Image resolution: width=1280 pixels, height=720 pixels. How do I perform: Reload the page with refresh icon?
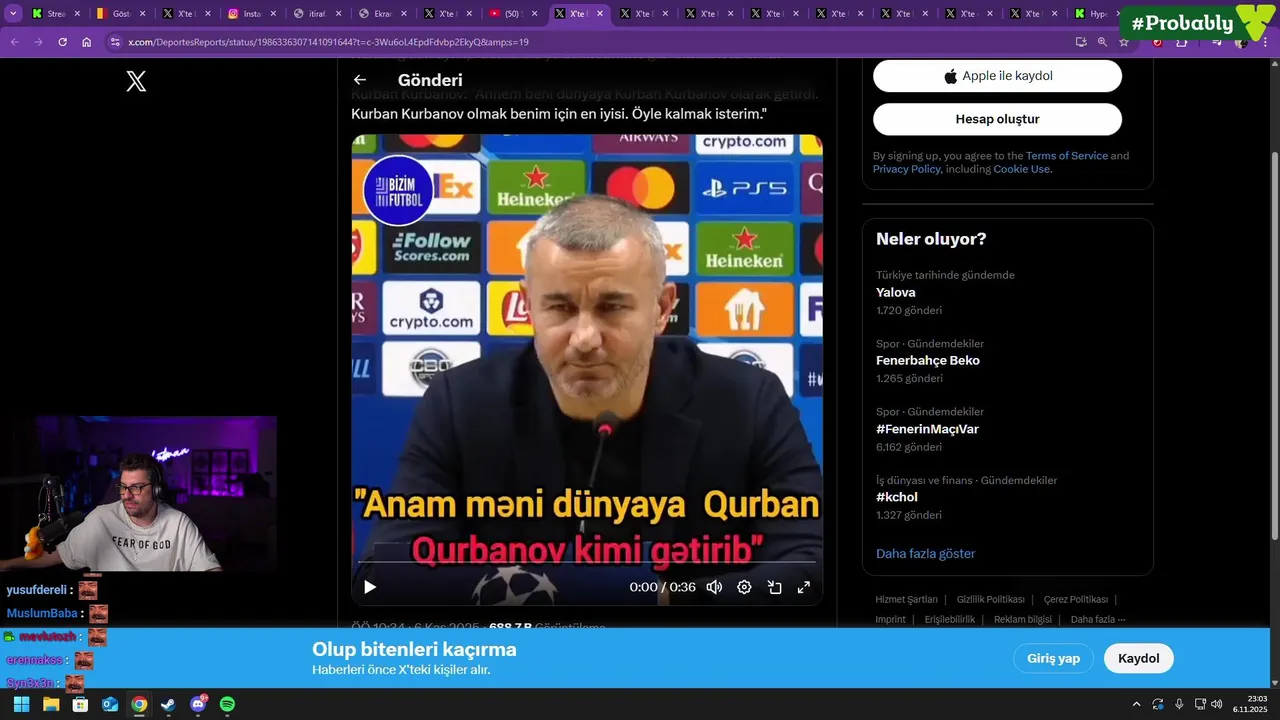coord(62,42)
